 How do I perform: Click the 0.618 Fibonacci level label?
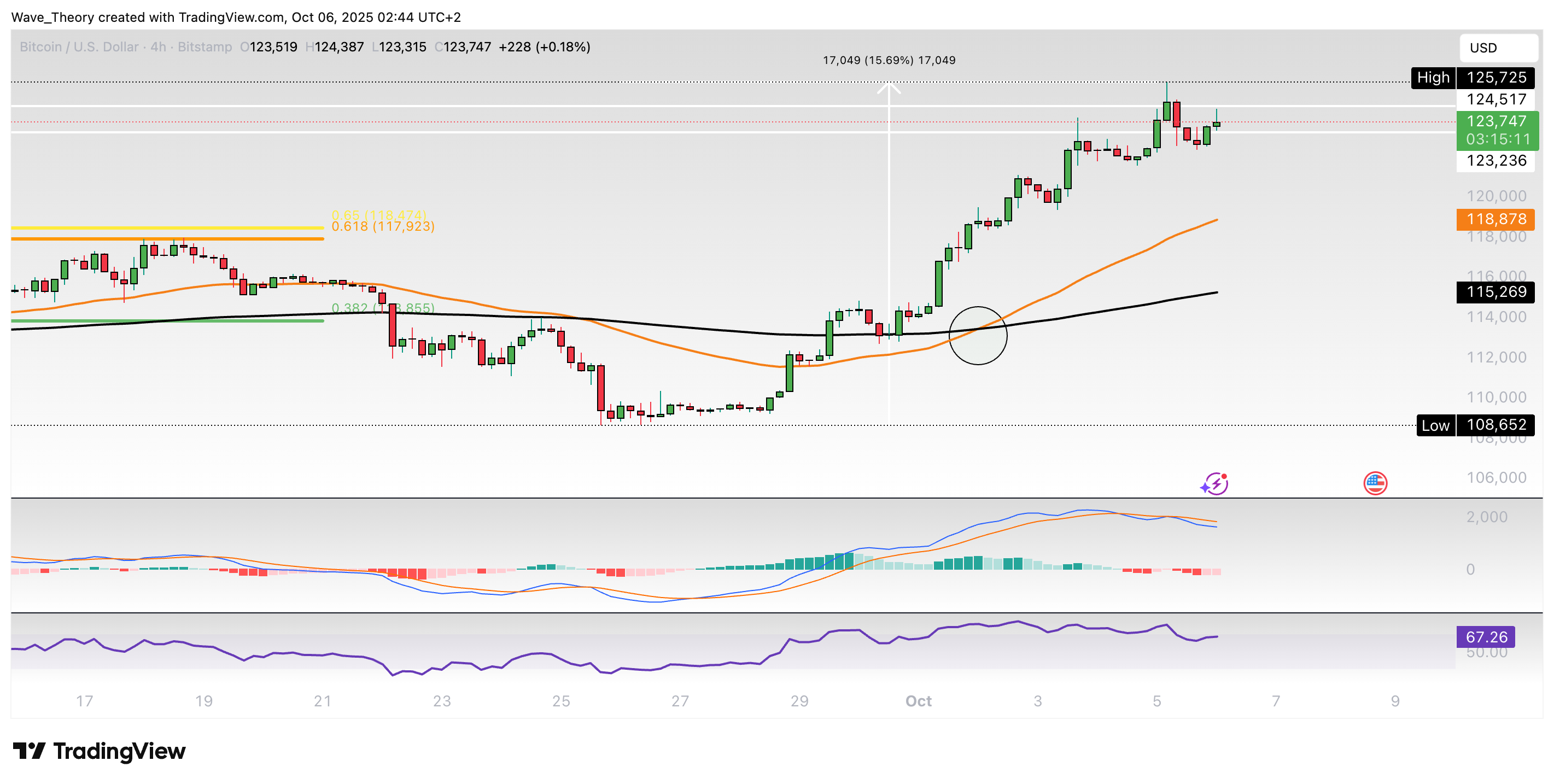(x=383, y=227)
